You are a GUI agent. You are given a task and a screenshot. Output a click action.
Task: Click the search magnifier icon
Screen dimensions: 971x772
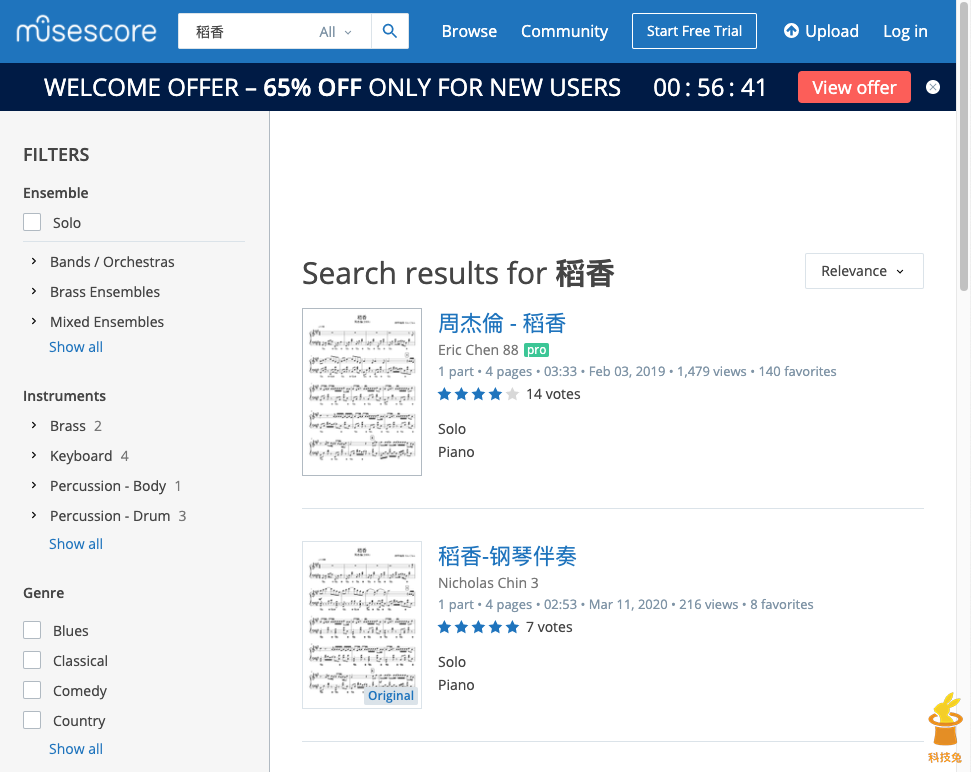[390, 31]
